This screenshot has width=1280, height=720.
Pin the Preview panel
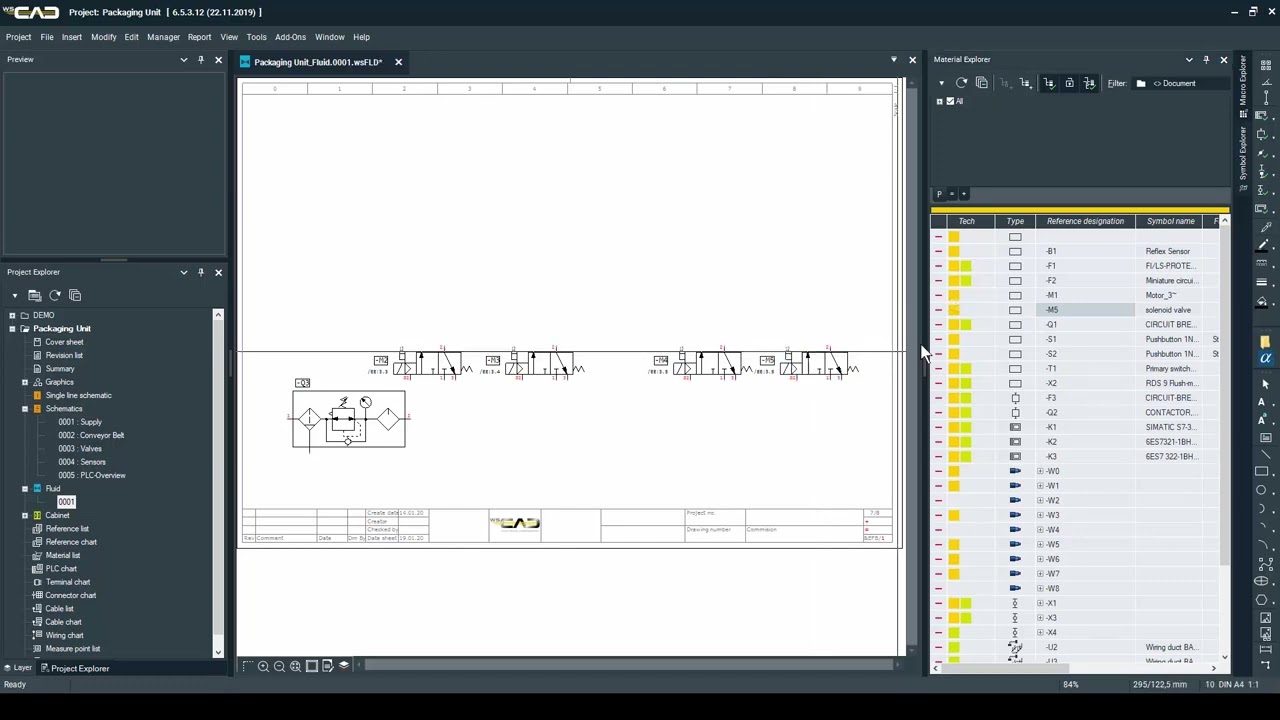pos(200,59)
